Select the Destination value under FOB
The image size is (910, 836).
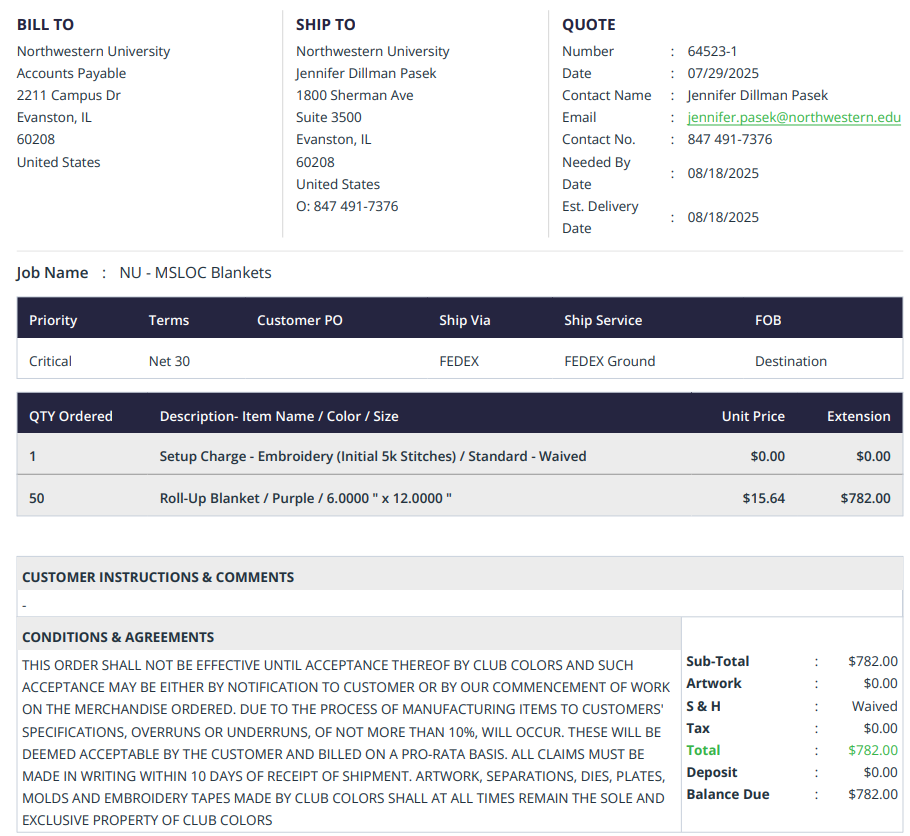coord(790,361)
